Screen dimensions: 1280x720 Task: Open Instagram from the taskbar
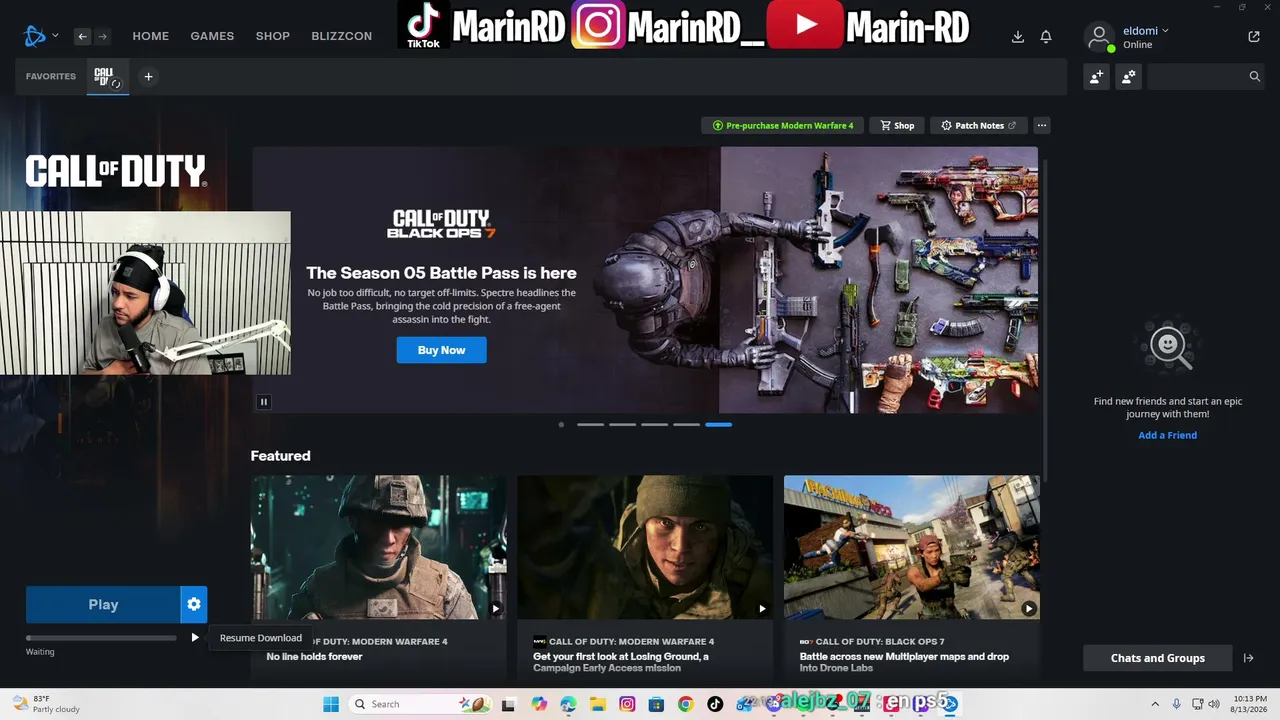coord(627,704)
